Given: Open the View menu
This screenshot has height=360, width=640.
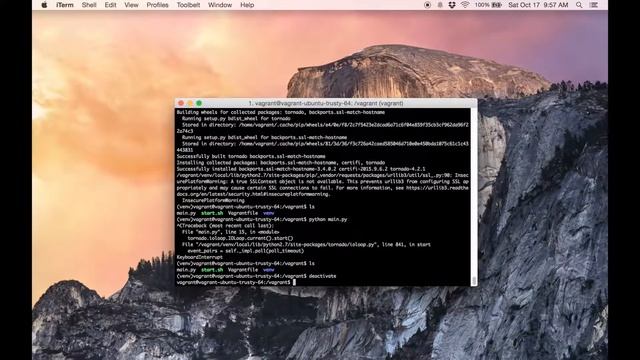Looking at the screenshot, I should point(131,5).
